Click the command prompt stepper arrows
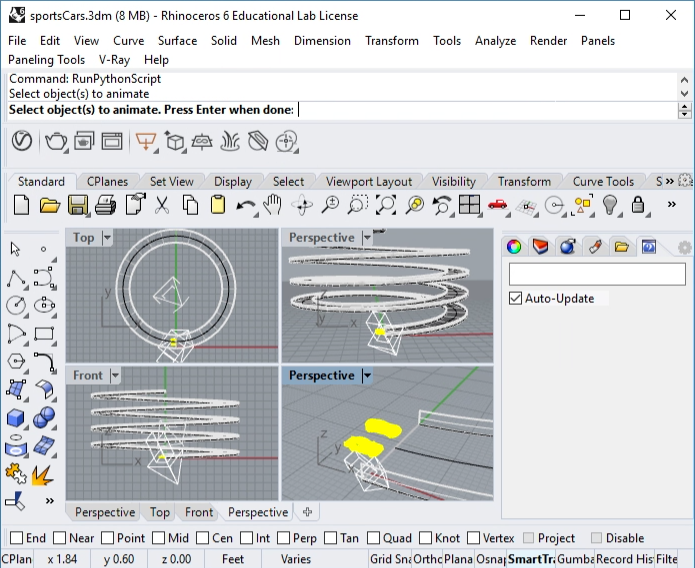Image resolution: width=695 pixels, height=568 pixels. click(x=684, y=110)
